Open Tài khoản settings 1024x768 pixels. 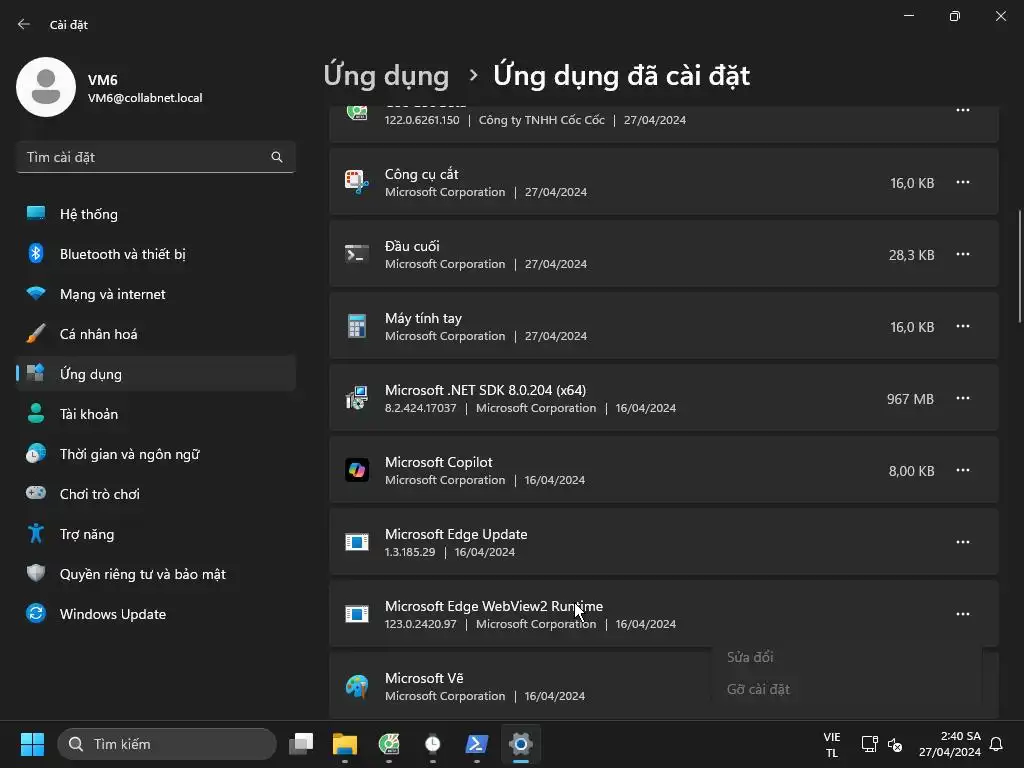point(155,413)
